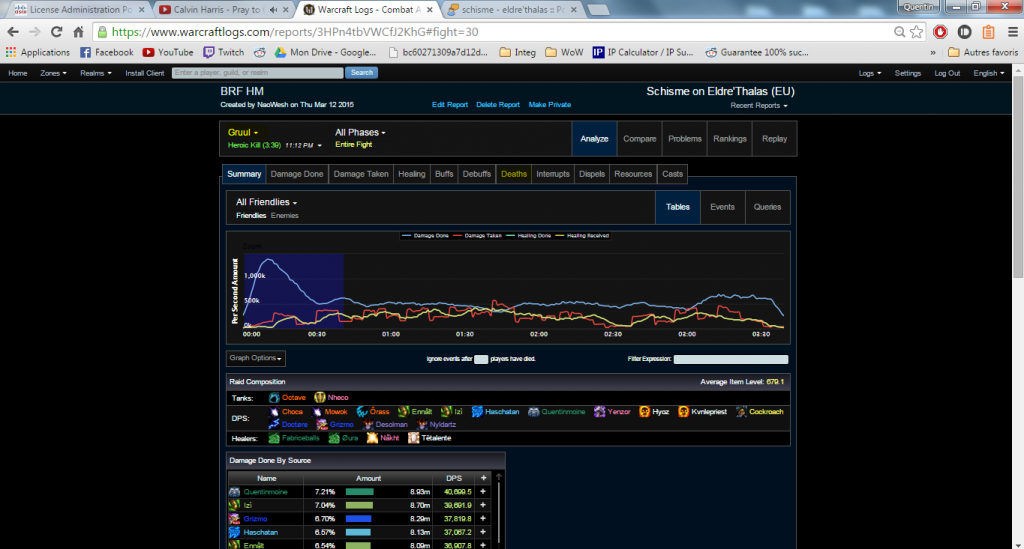Switch to the Damage Taken tab
This screenshot has height=549, width=1024.
point(360,174)
